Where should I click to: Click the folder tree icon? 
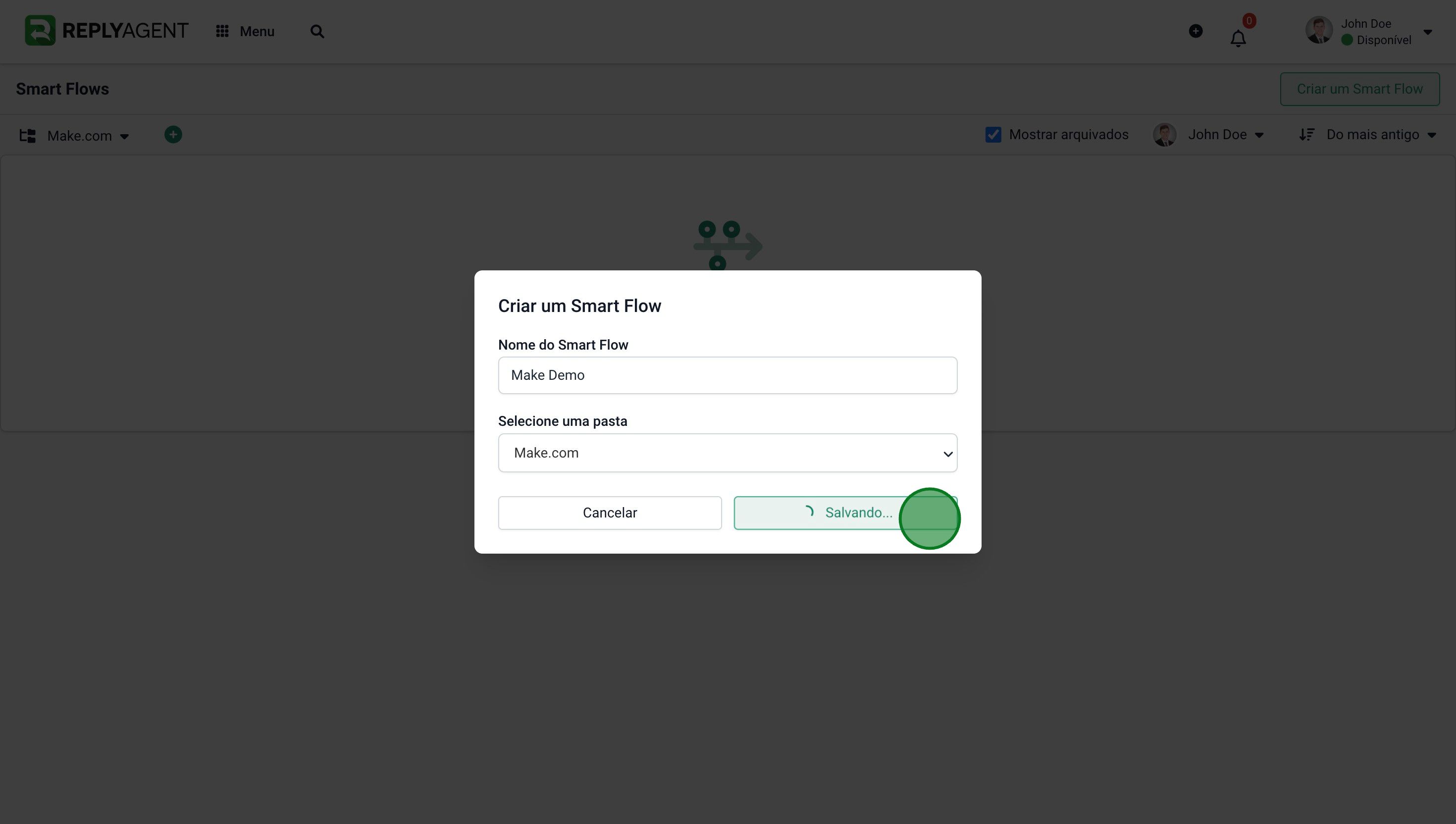pos(27,135)
